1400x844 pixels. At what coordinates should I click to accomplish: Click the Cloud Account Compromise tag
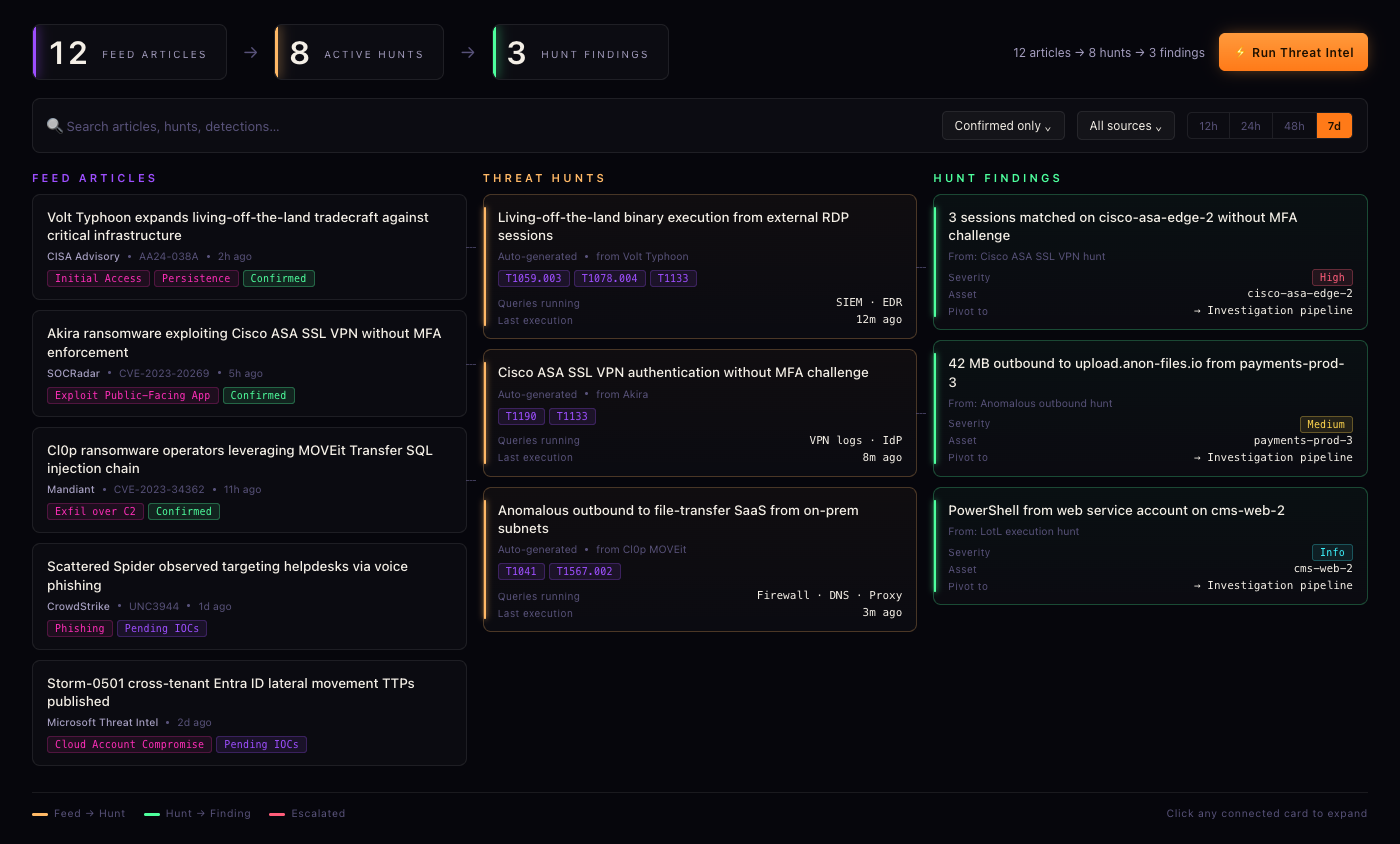point(129,744)
